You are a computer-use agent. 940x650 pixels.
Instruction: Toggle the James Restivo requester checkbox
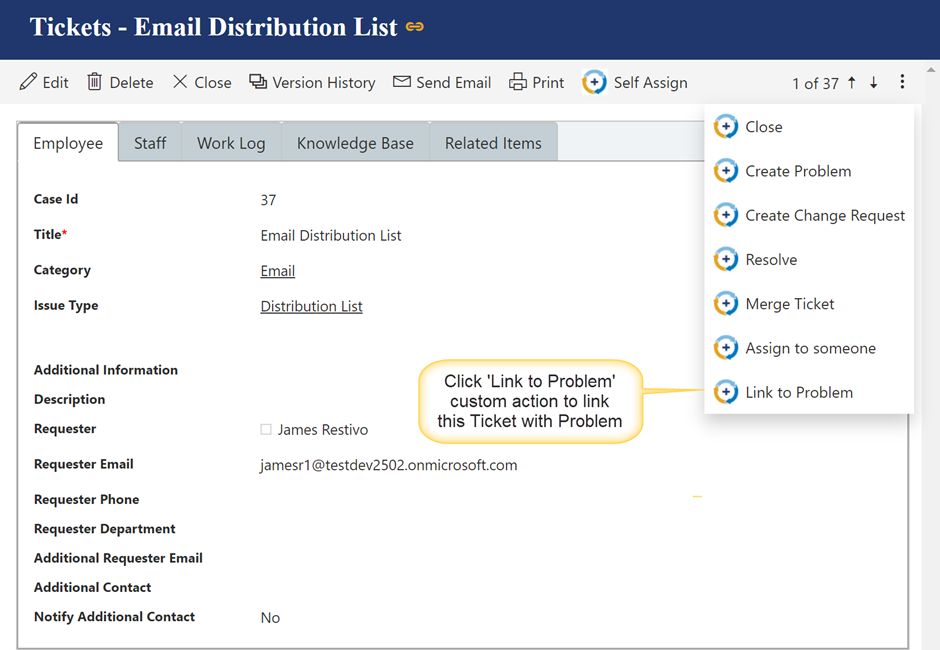[x=266, y=429]
